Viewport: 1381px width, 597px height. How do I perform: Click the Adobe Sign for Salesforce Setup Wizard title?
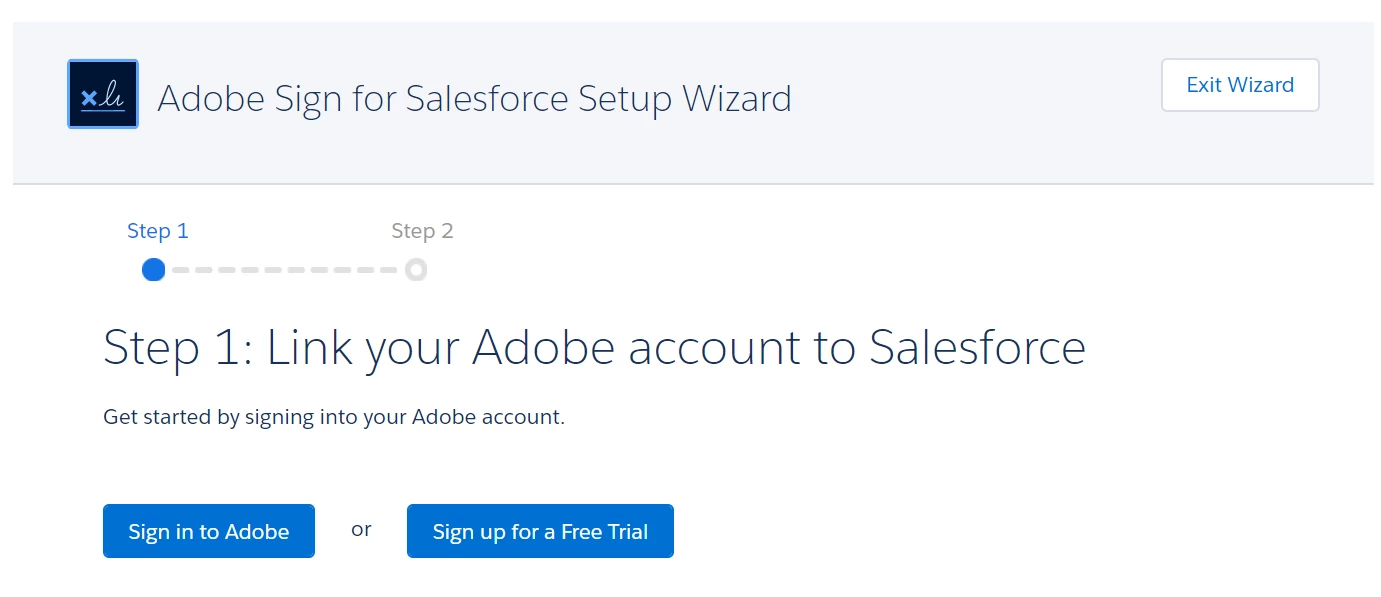click(474, 99)
